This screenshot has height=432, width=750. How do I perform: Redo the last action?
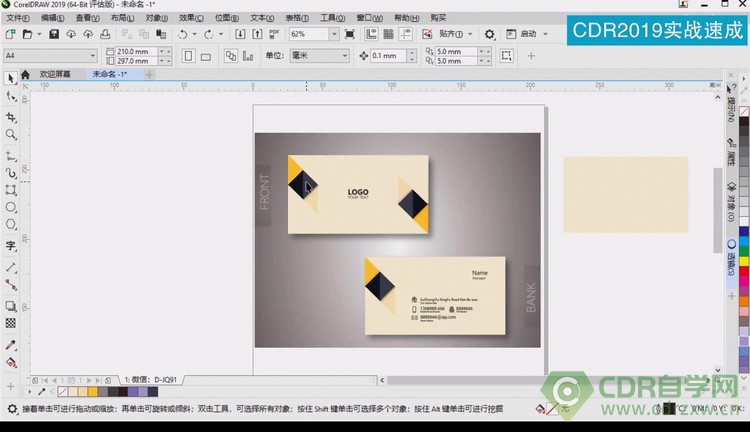pos(209,34)
